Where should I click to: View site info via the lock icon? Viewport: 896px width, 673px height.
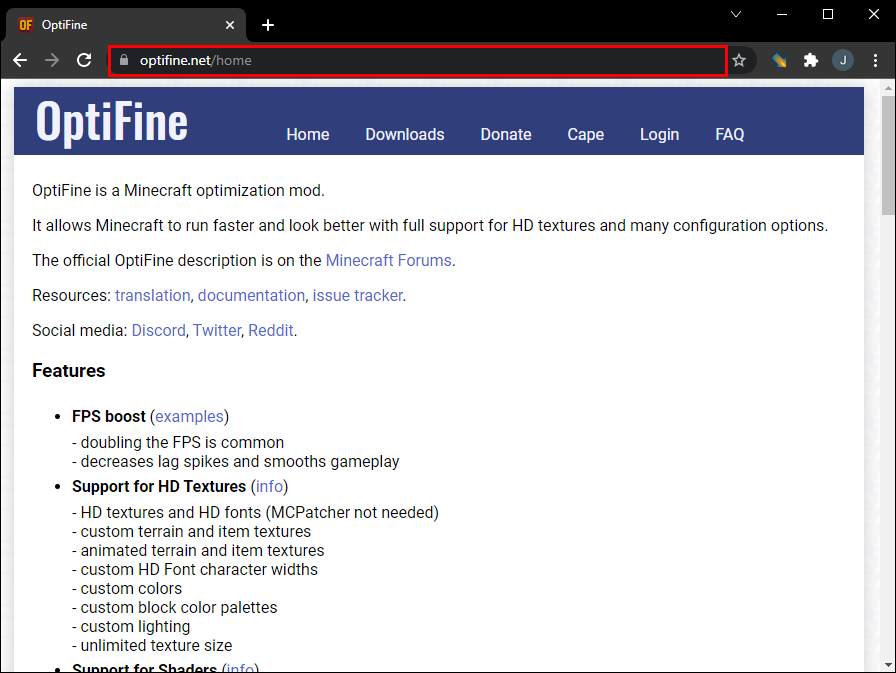click(x=123, y=60)
